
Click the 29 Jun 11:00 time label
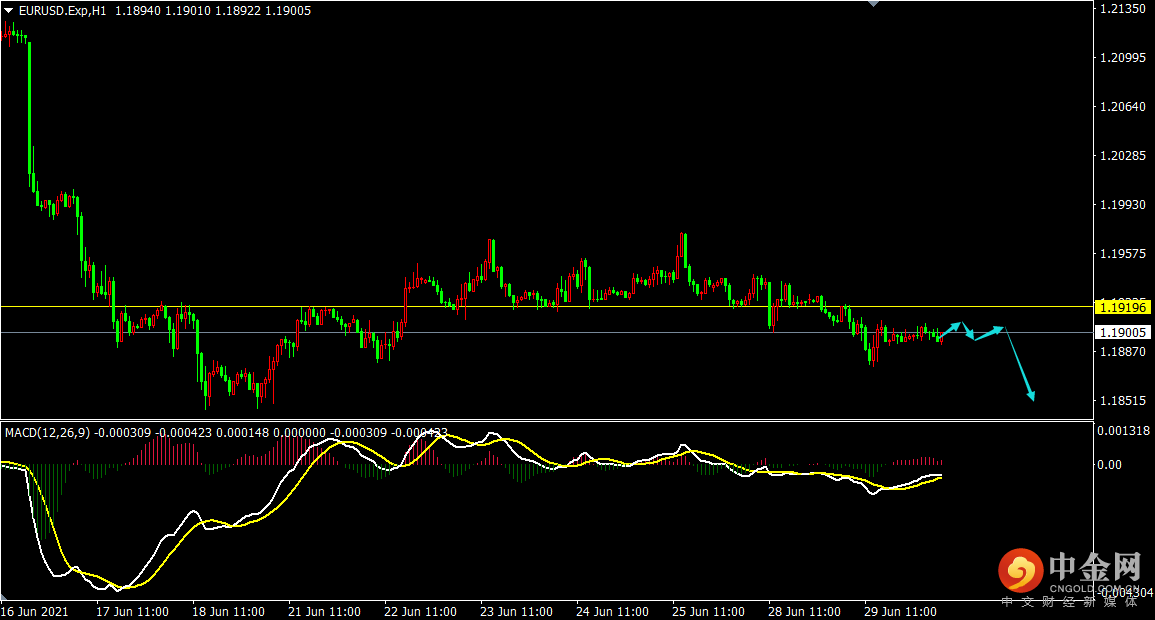pyautogui.click(x=900, y=611)
